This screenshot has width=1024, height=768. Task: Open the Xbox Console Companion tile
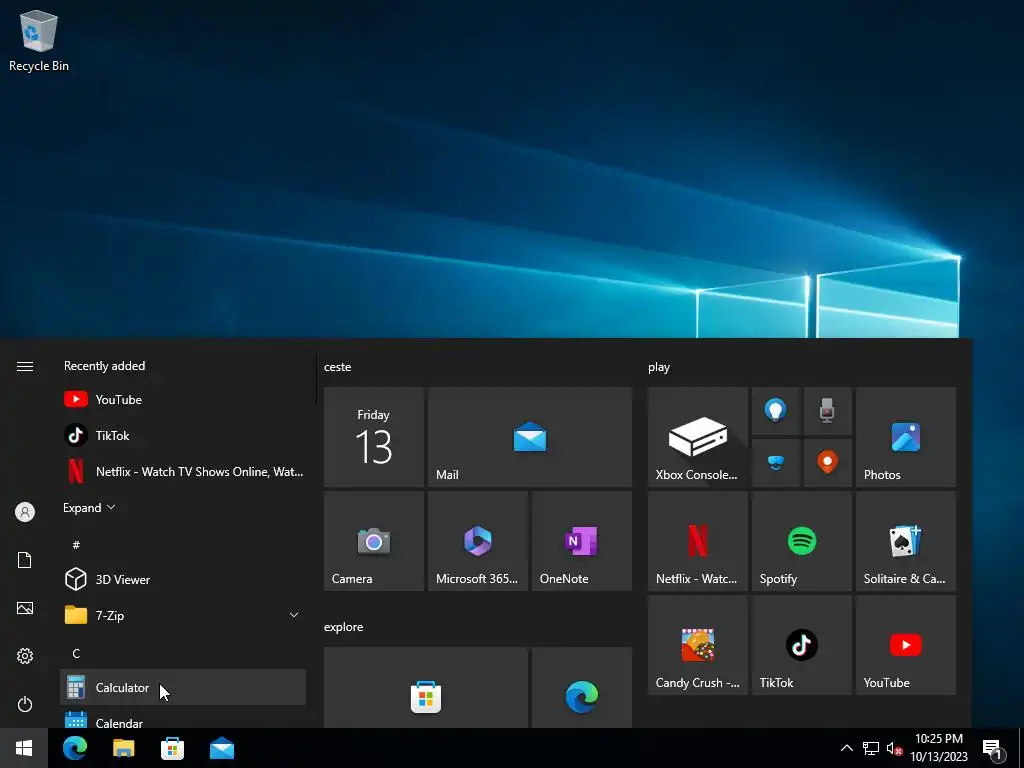click(697, 437)
